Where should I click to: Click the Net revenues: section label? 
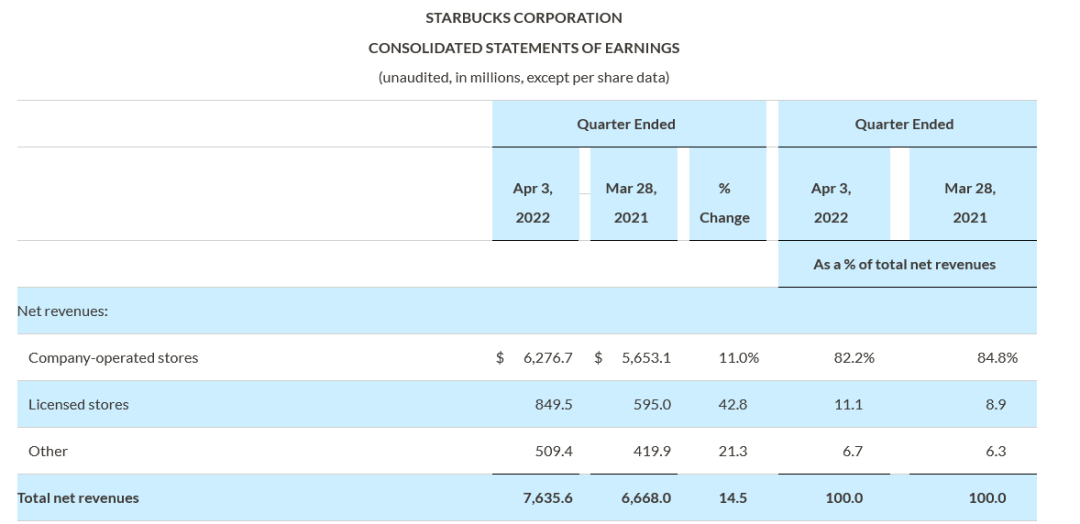[x=62, y=311]
